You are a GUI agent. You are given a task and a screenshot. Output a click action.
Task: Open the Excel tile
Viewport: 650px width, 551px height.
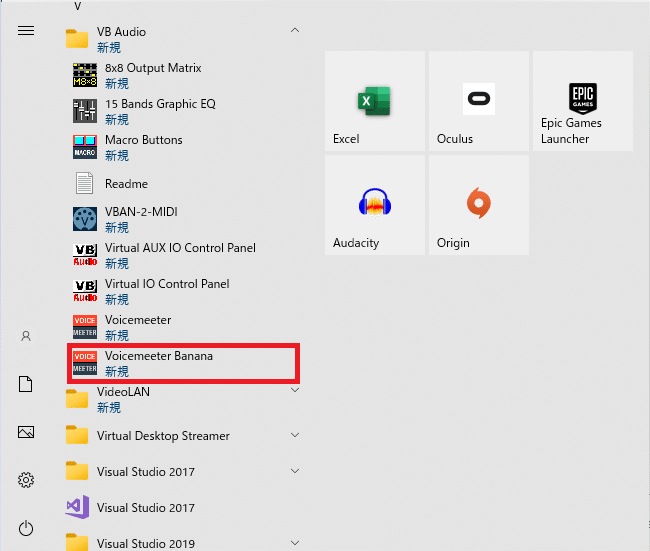tap(375, 101)
